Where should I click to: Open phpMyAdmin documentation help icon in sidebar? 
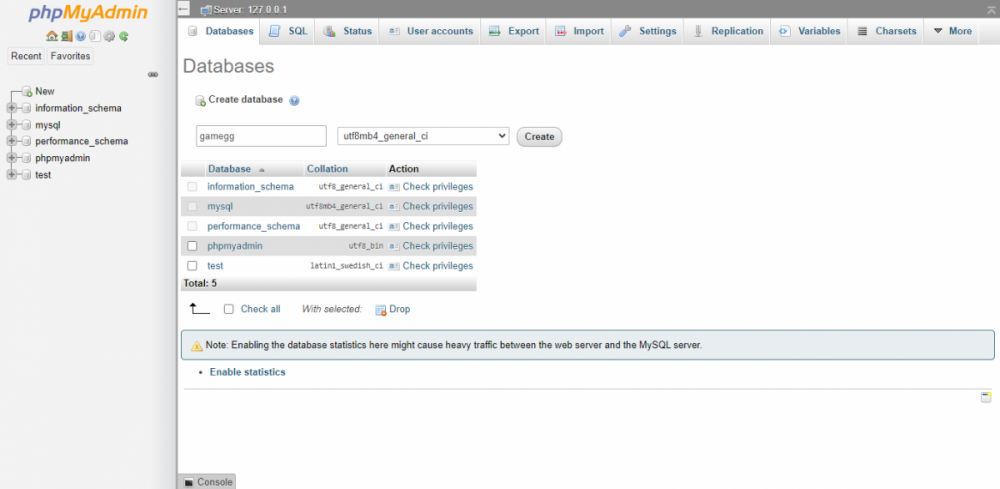[81, 36]
